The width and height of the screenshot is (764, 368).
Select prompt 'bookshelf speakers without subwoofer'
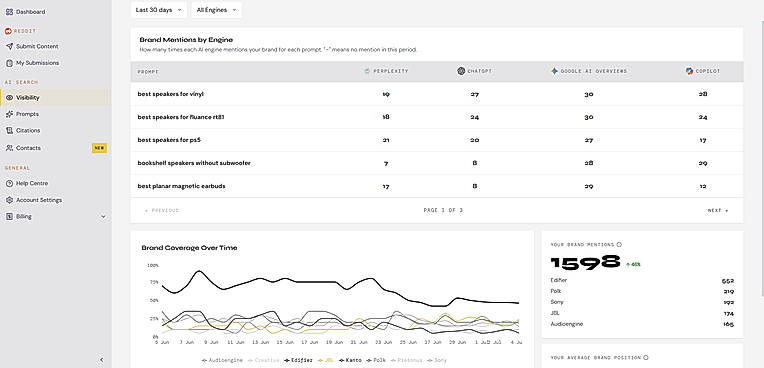coord(194,163)
